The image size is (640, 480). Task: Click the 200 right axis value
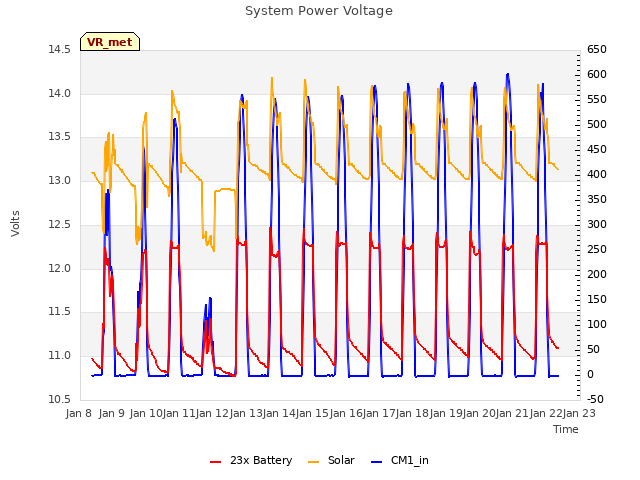(597, 275)
